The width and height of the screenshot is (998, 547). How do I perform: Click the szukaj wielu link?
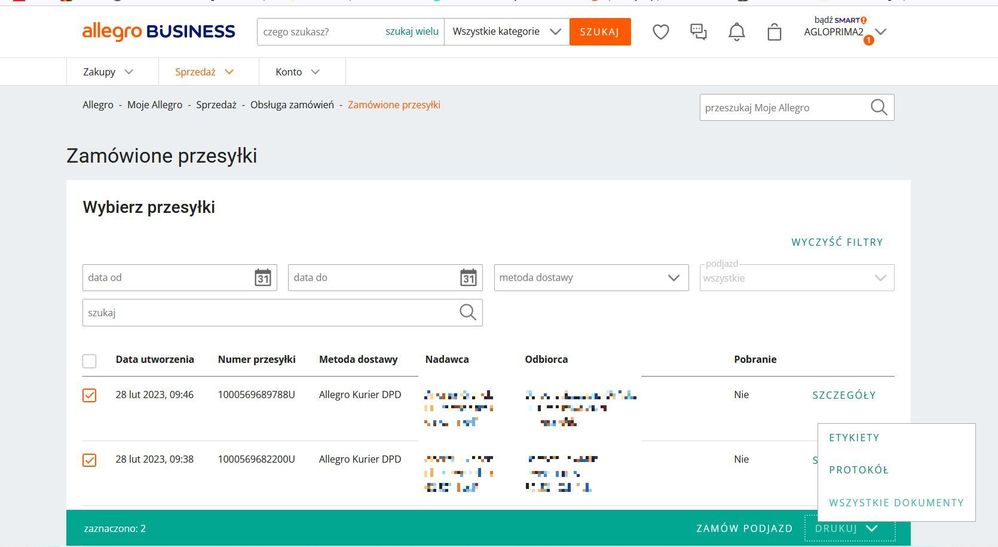(412, 31)
